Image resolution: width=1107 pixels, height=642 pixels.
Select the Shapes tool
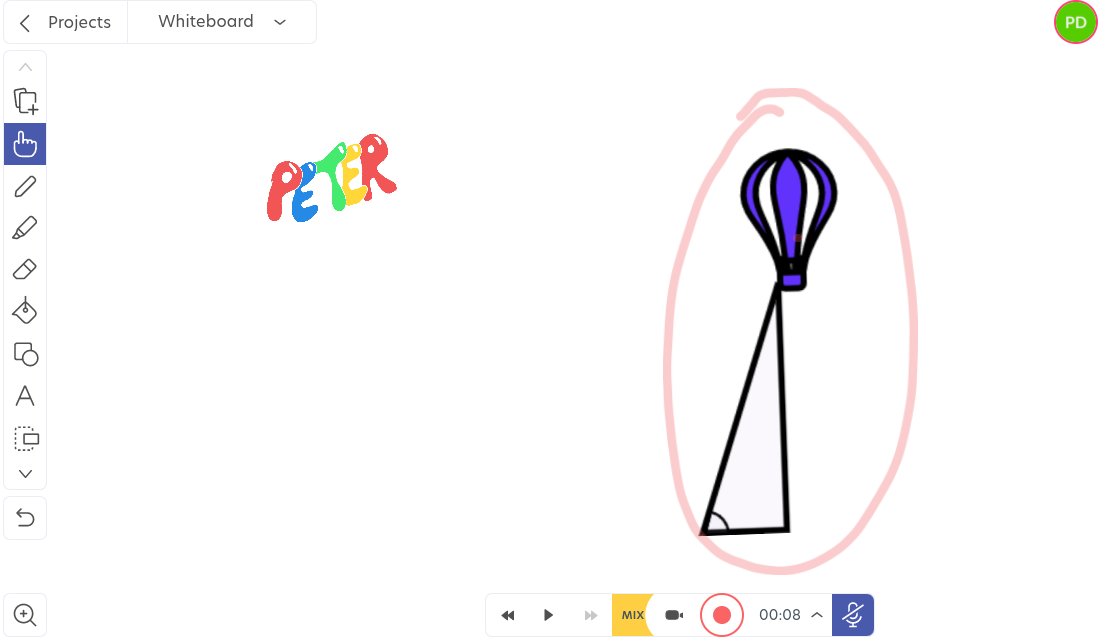(25, 354)
